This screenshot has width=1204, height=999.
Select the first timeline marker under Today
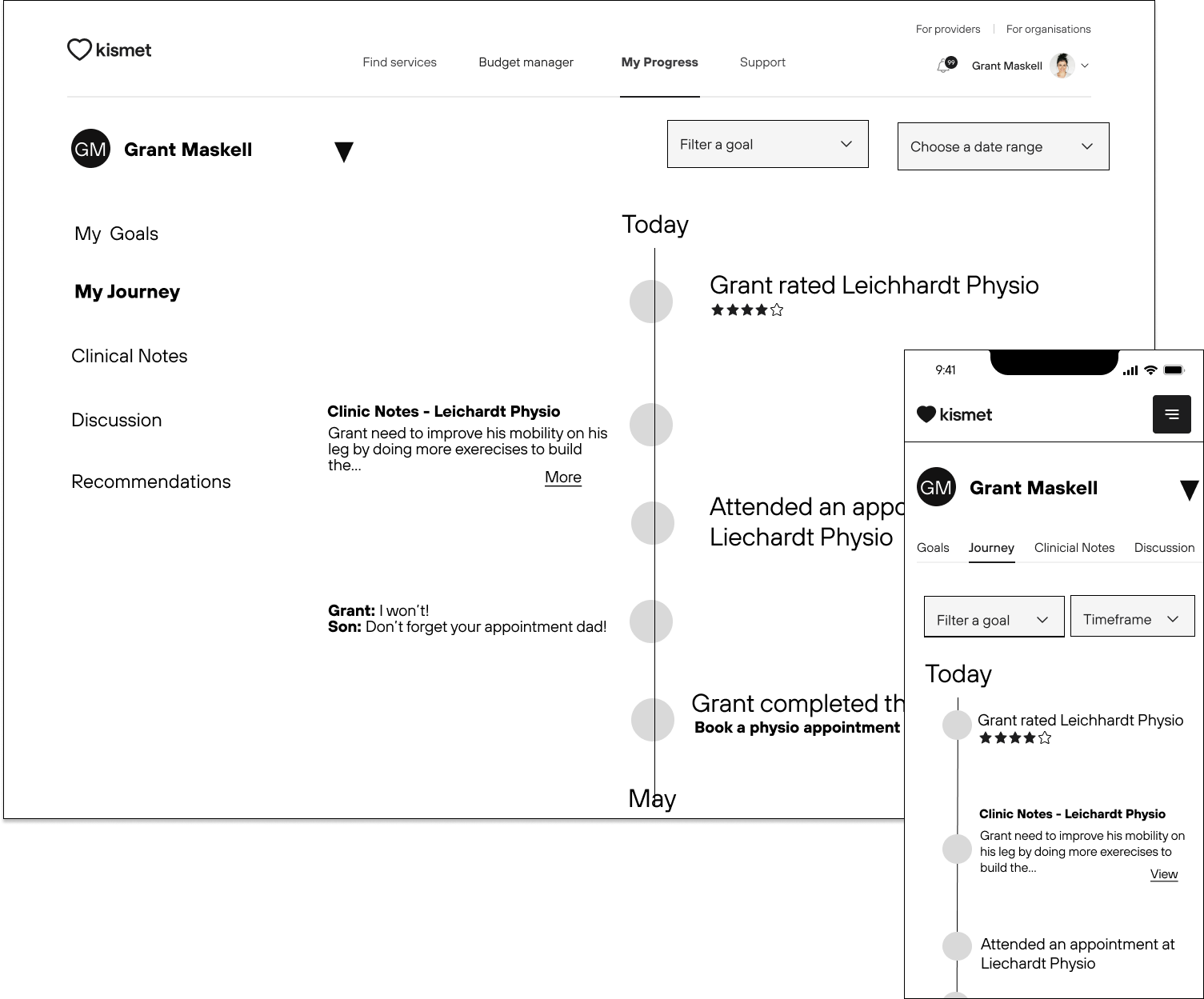pyautogui.click(x=651, y=302)
